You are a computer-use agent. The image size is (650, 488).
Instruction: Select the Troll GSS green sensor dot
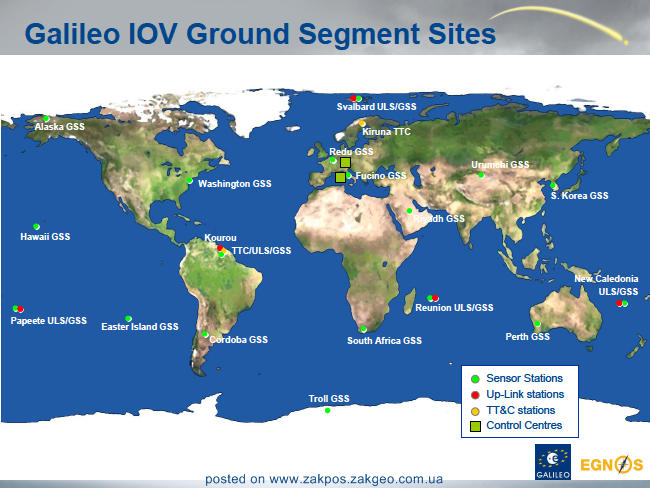[x=327, y=410]
